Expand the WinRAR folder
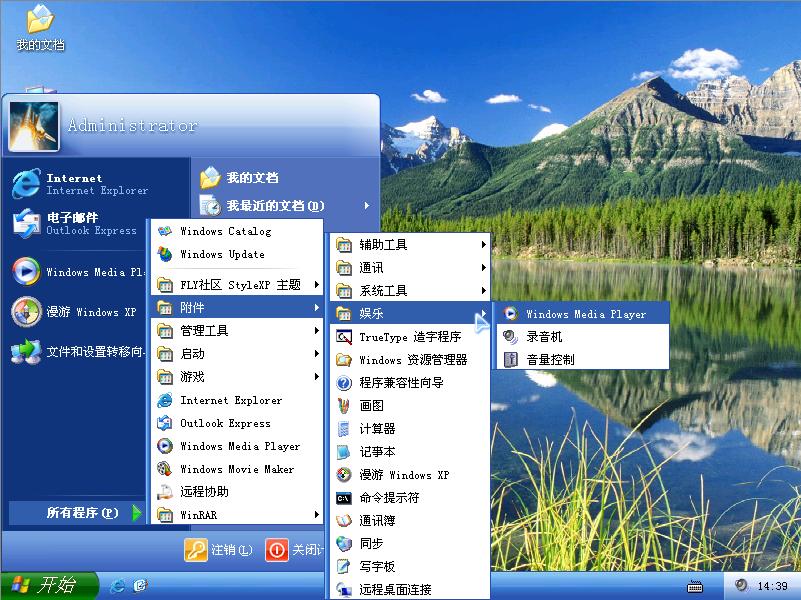Viewport: 801px width, 600px height. tap(237, 515)
